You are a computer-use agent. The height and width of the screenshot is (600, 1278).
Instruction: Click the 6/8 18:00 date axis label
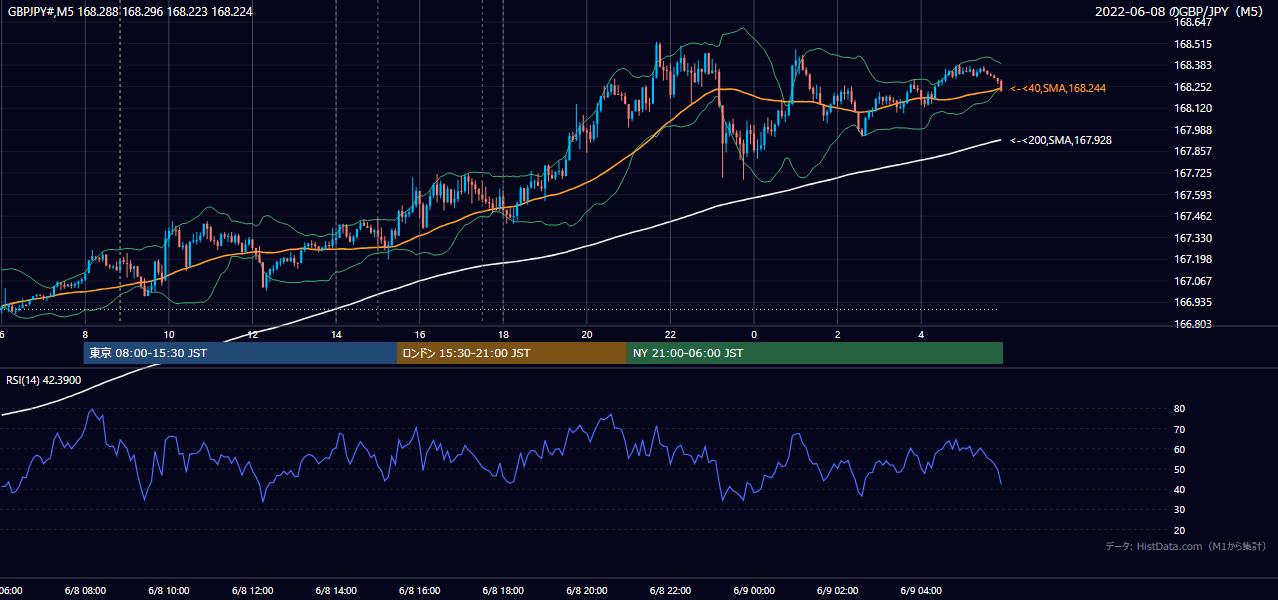pyautogui.click(x=503, y=591)
